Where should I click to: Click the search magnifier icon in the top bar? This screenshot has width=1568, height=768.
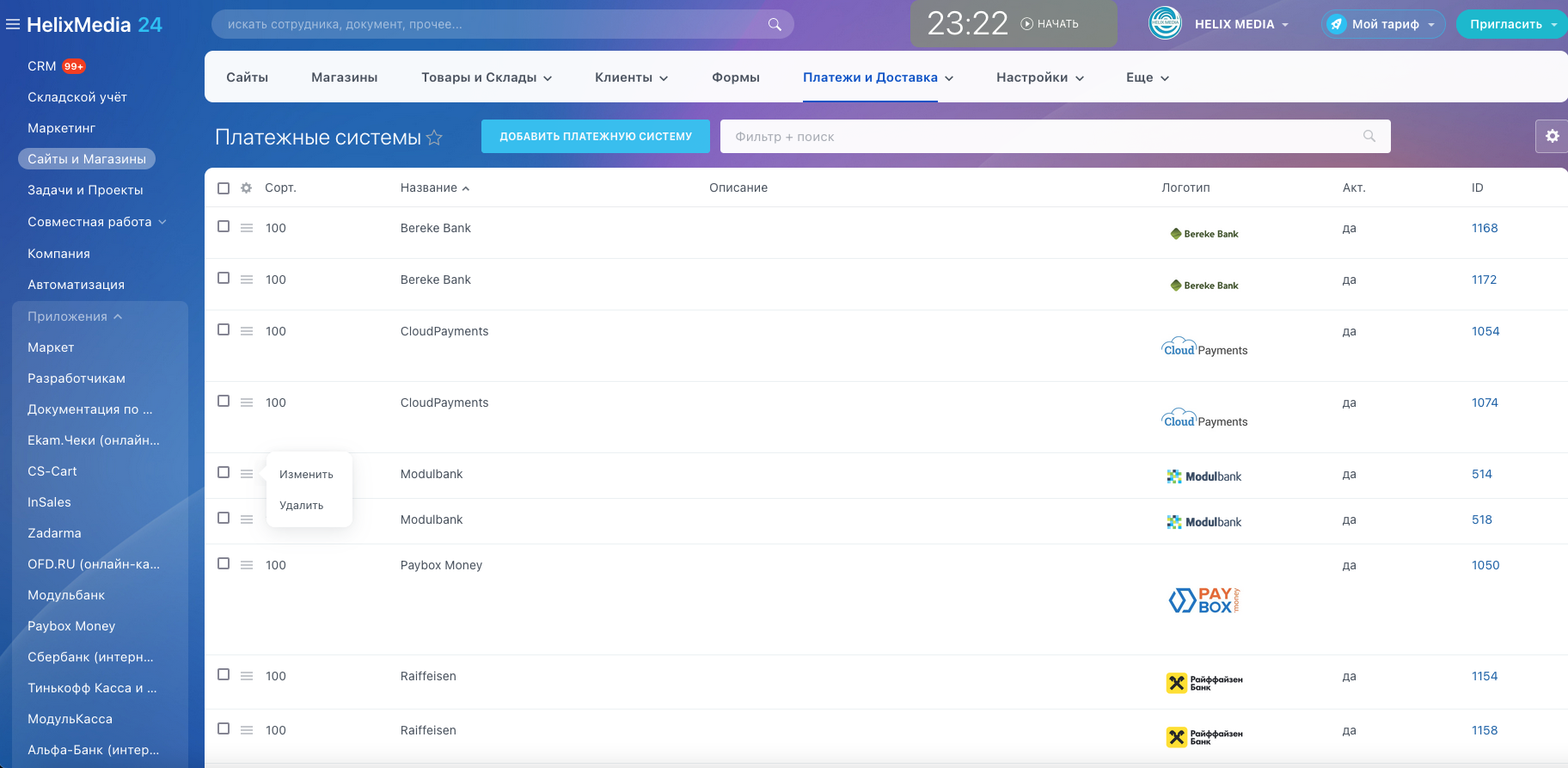point(775,24)
